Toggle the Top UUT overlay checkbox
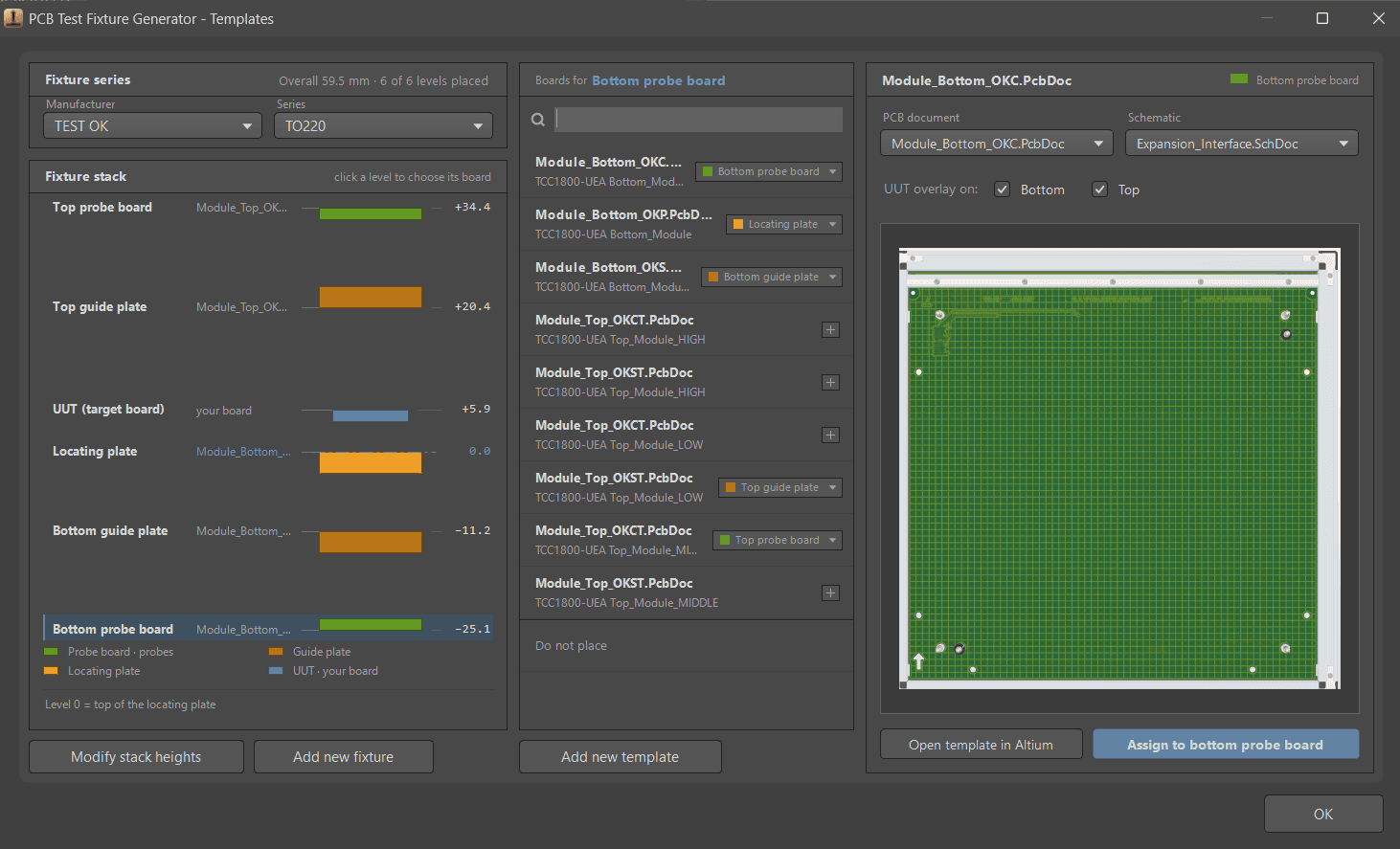 click(1099, 190)
